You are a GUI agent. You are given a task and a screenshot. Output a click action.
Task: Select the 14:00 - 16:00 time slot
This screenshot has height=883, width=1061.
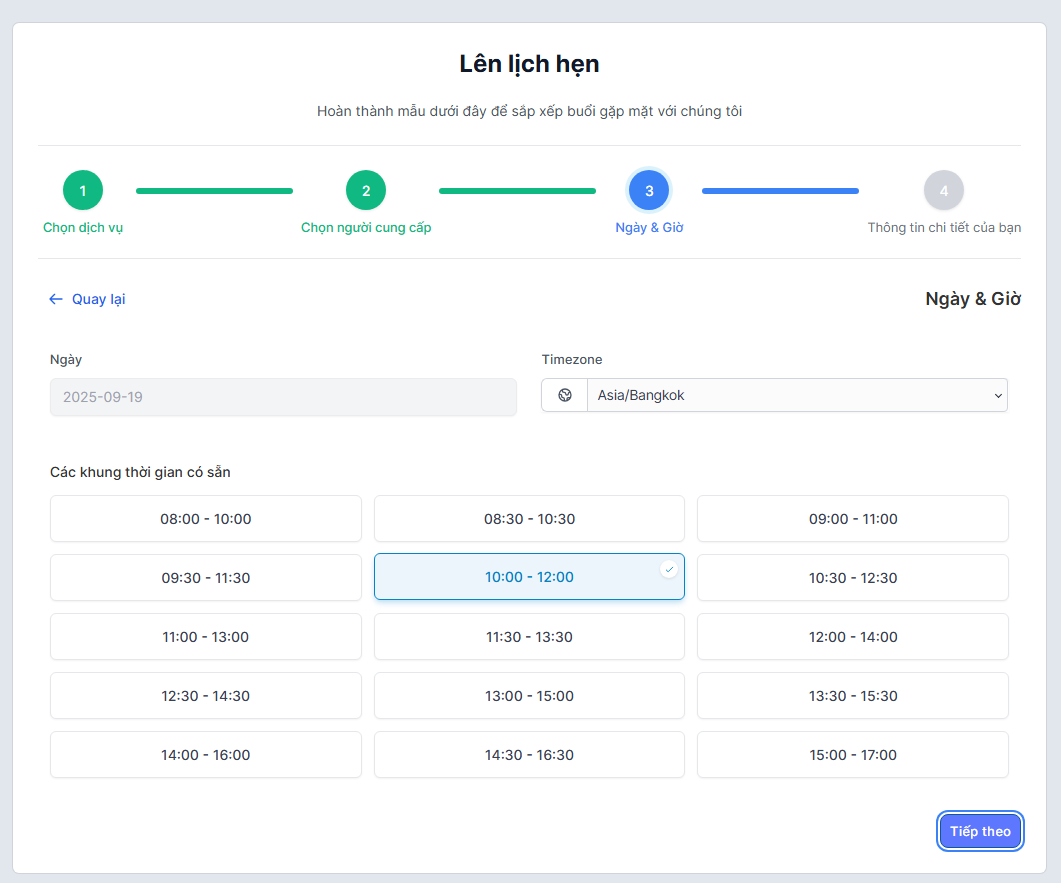coord(206,755)
